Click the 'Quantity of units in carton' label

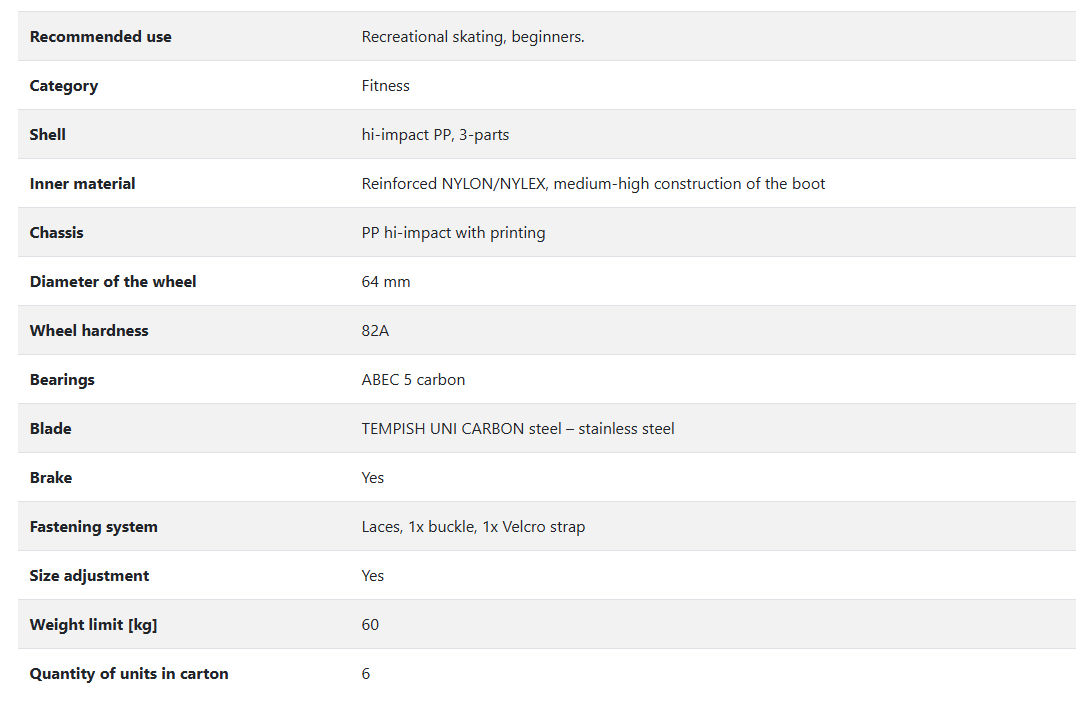(129, 674)
